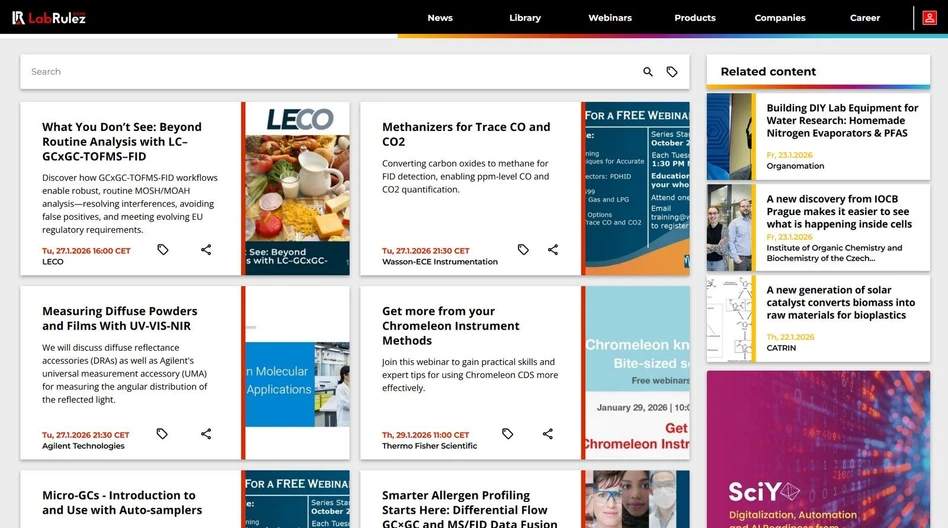The width and height of the screenshot is (948, 528).
Task: Click tag icon on Methanizers card
Action: (x=523, y=249)
